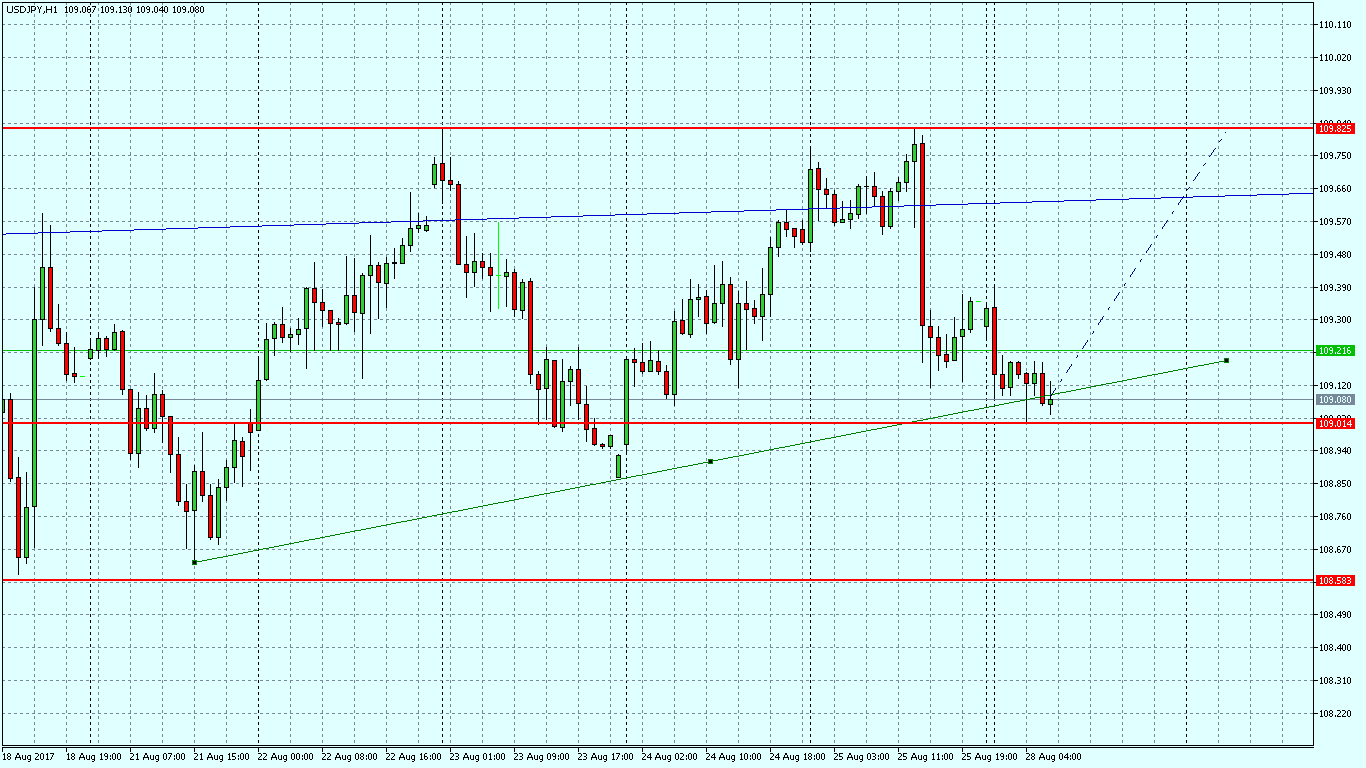
Task: Click the 23 Aug 01:00 time label
Action: pos(479,757)
